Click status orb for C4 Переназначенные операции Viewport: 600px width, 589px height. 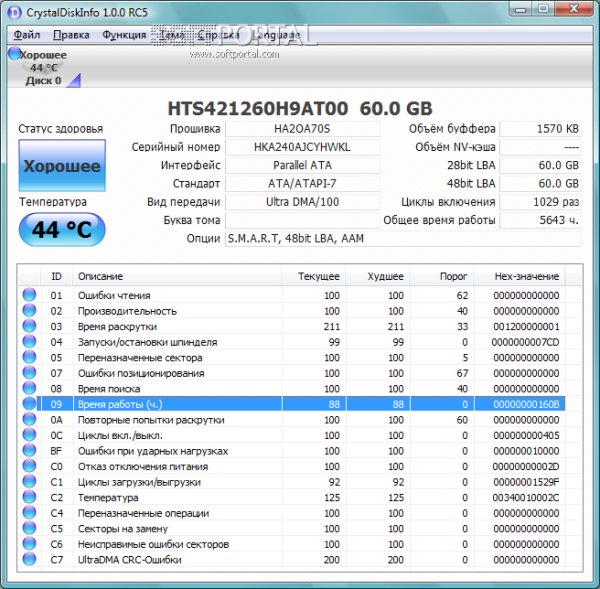[29, 512]
